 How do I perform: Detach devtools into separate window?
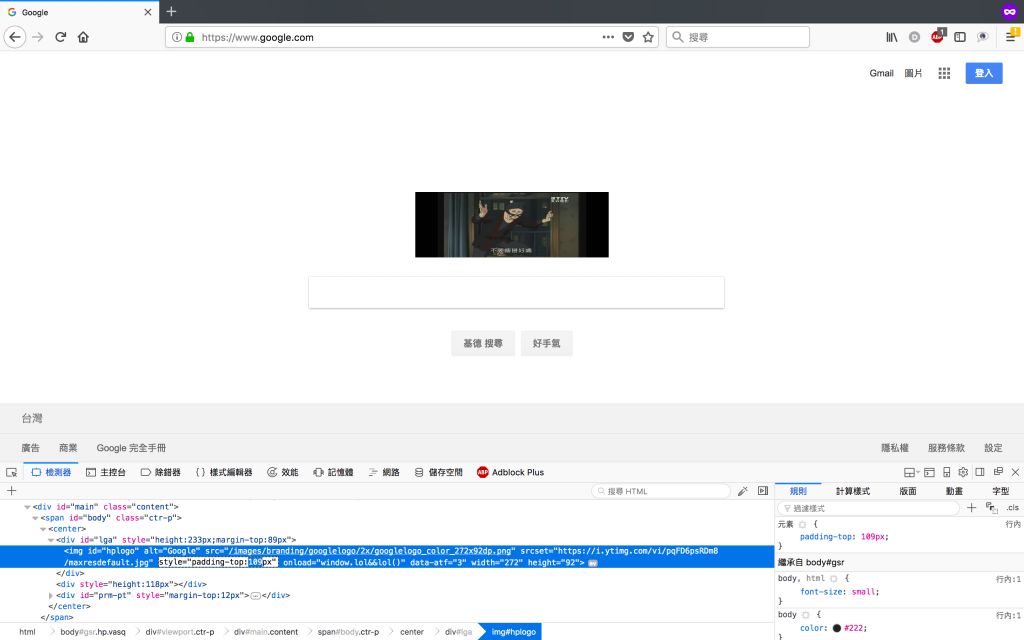tap(998, 472)
